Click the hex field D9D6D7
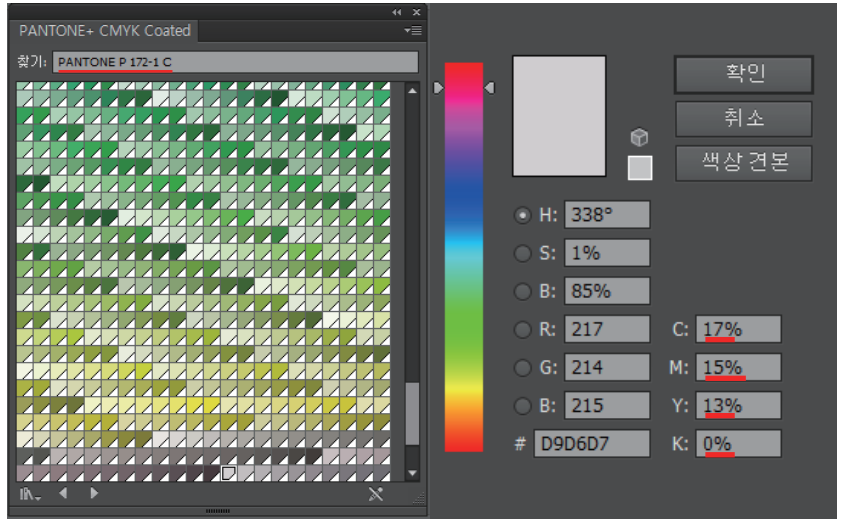This screenshot has height=527, width=844. tap(592, 444)
